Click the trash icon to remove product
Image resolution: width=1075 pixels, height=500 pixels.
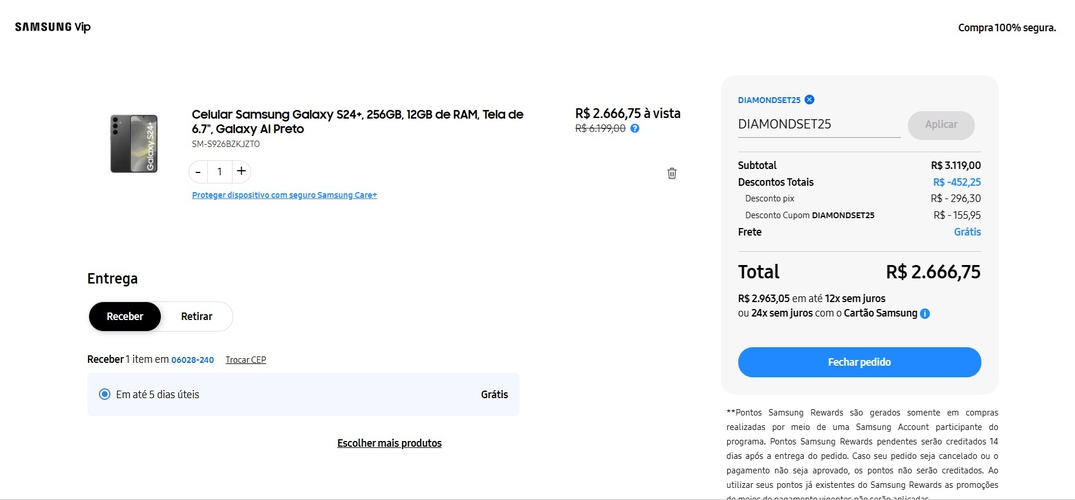(x=672, y=173)
